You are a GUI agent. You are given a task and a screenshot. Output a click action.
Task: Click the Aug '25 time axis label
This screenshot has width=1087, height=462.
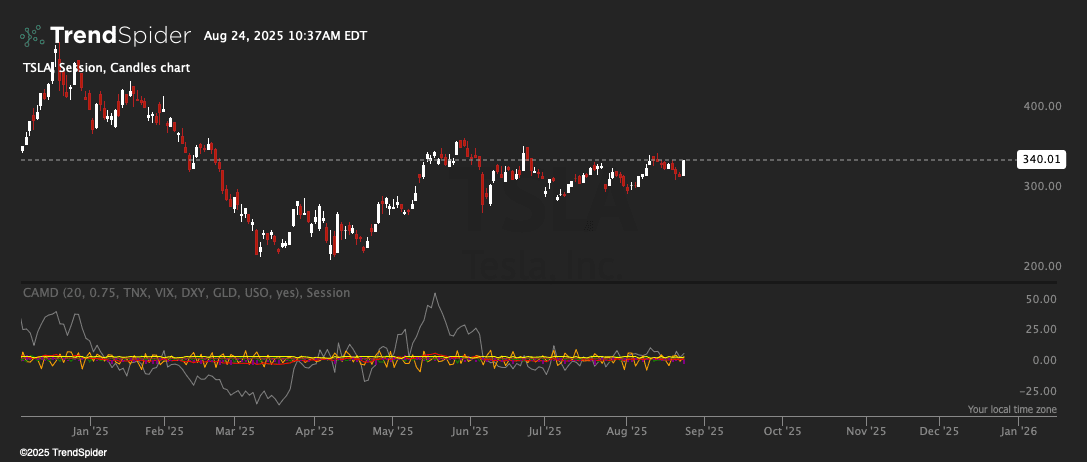tap(627, 431)
